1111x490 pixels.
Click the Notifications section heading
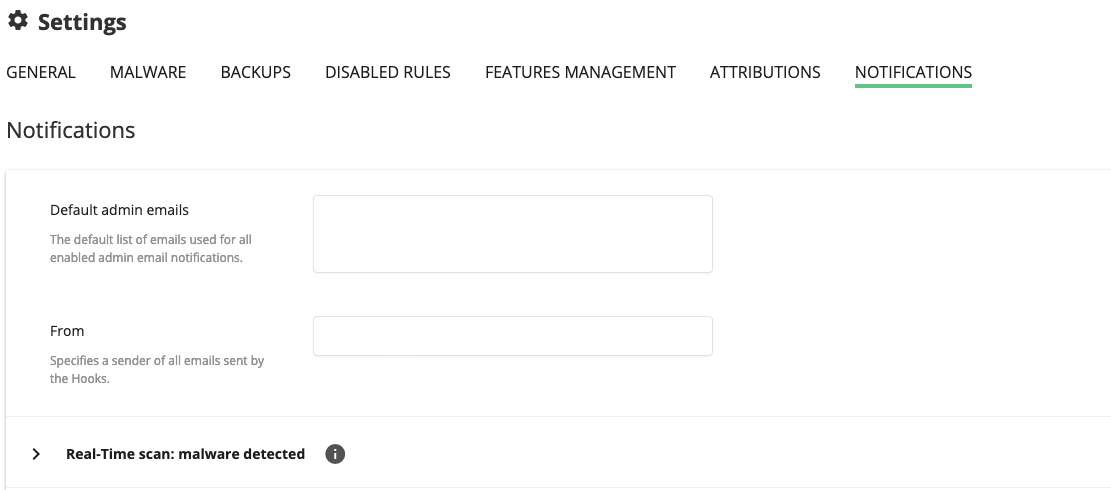click(x=70, y=130)
